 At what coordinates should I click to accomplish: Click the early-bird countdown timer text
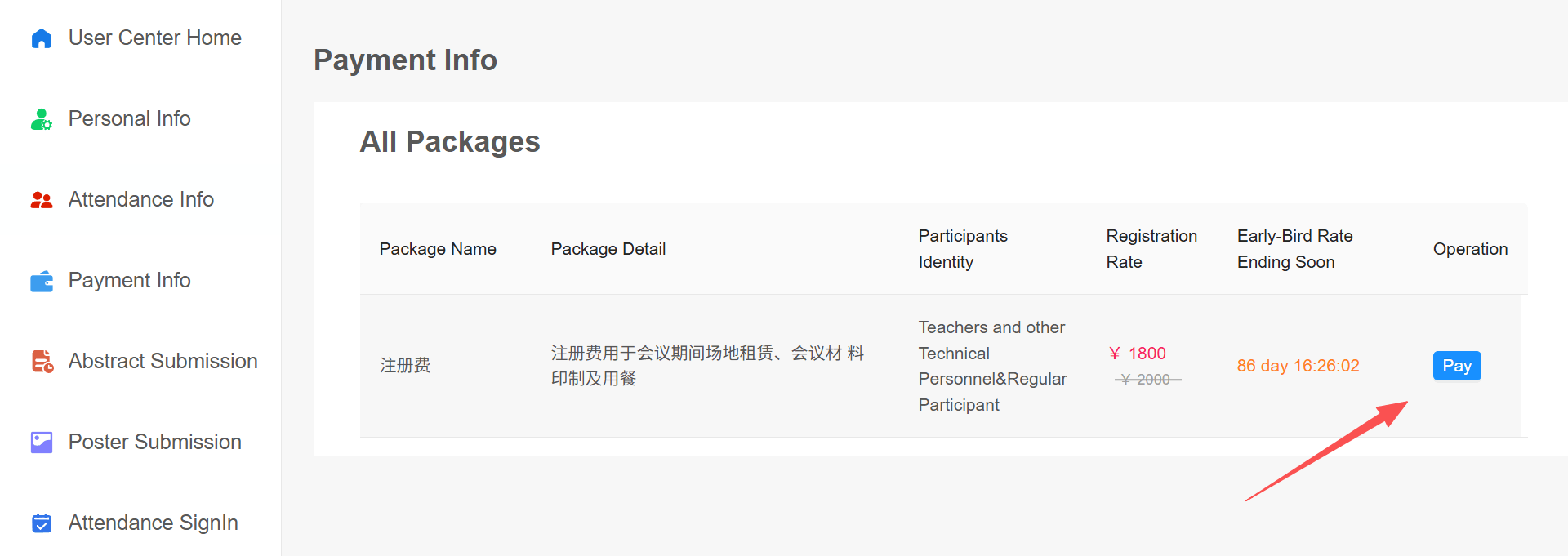1298,365
